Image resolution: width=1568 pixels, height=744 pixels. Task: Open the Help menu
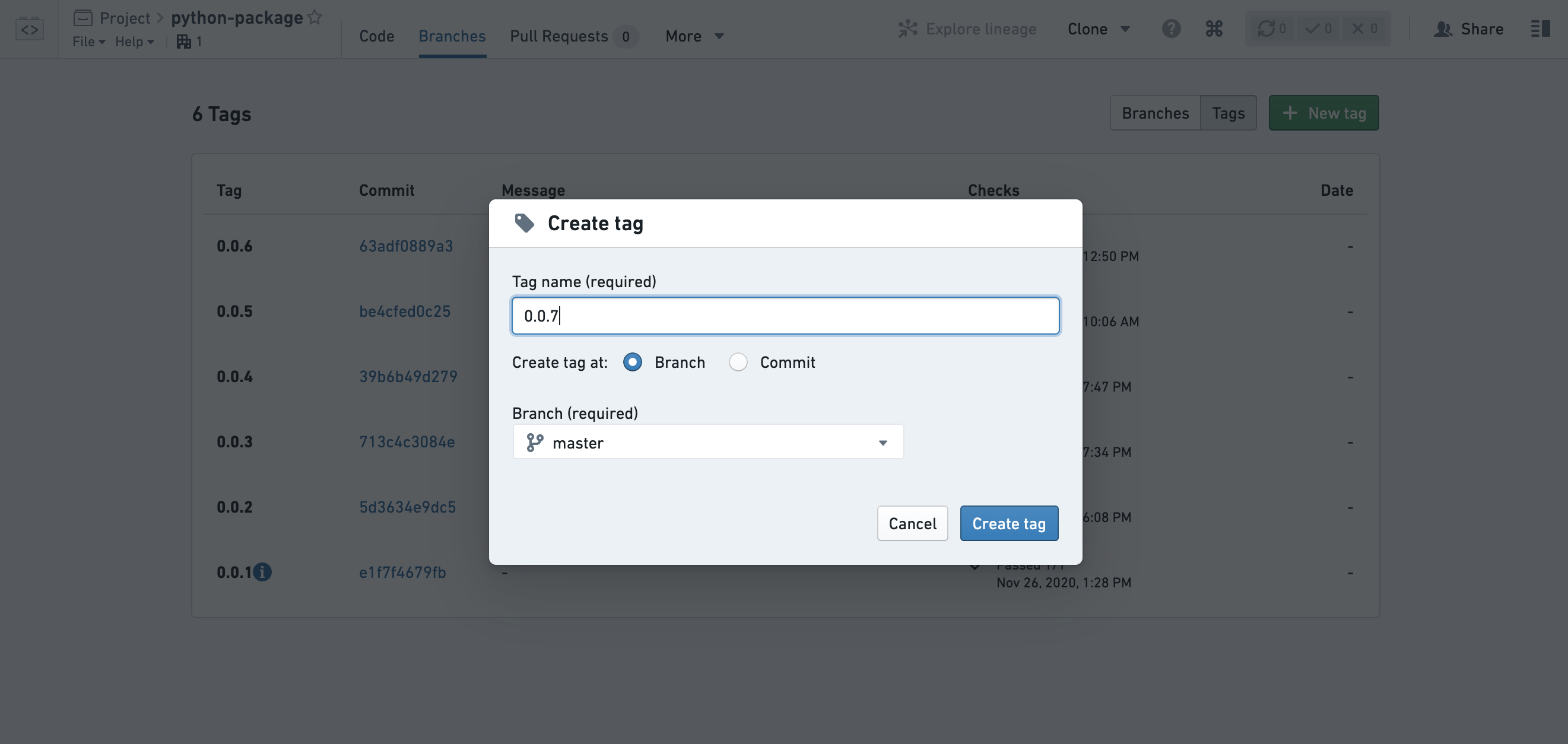click(135, 42)
